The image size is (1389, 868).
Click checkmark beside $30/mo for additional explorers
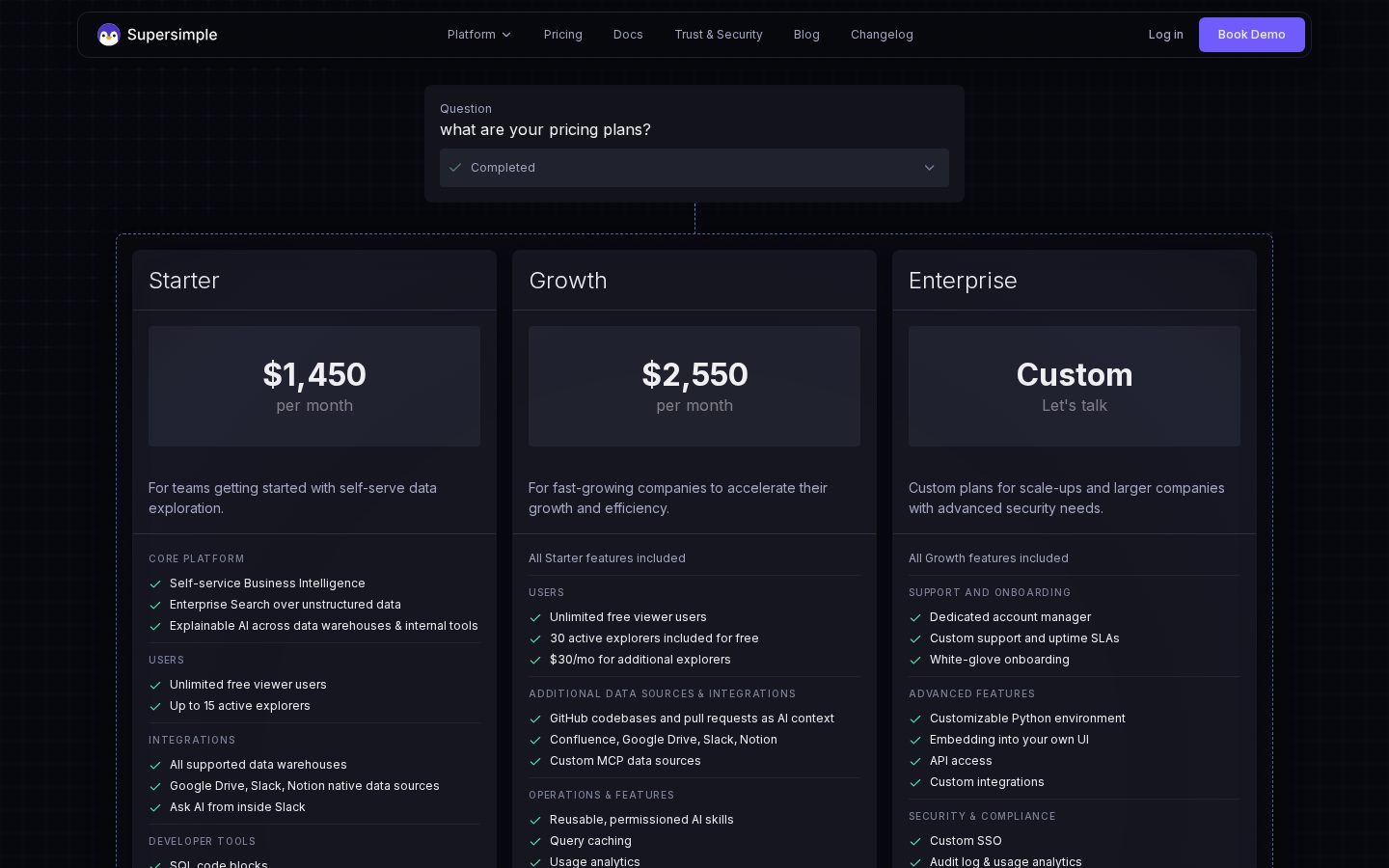coord(535,661)
